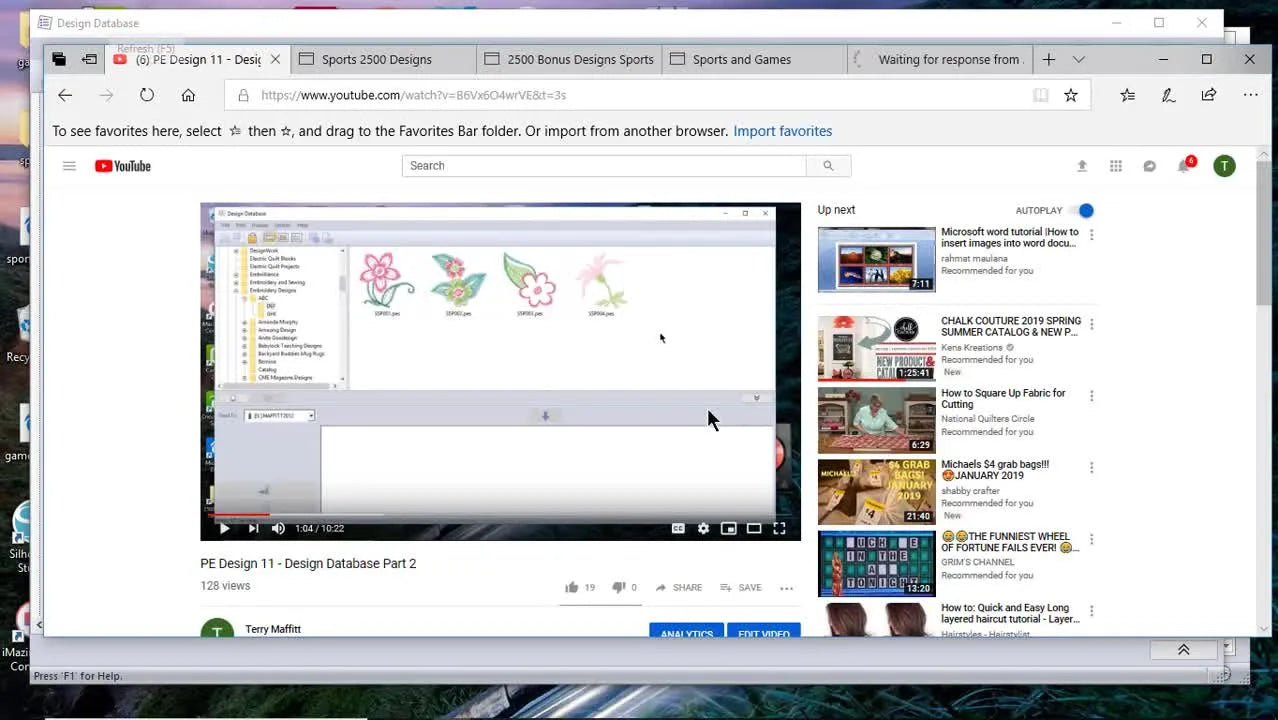Click the Import favorites link
This screenshot has height=720, width=1278.
click(x=782, y=131)
